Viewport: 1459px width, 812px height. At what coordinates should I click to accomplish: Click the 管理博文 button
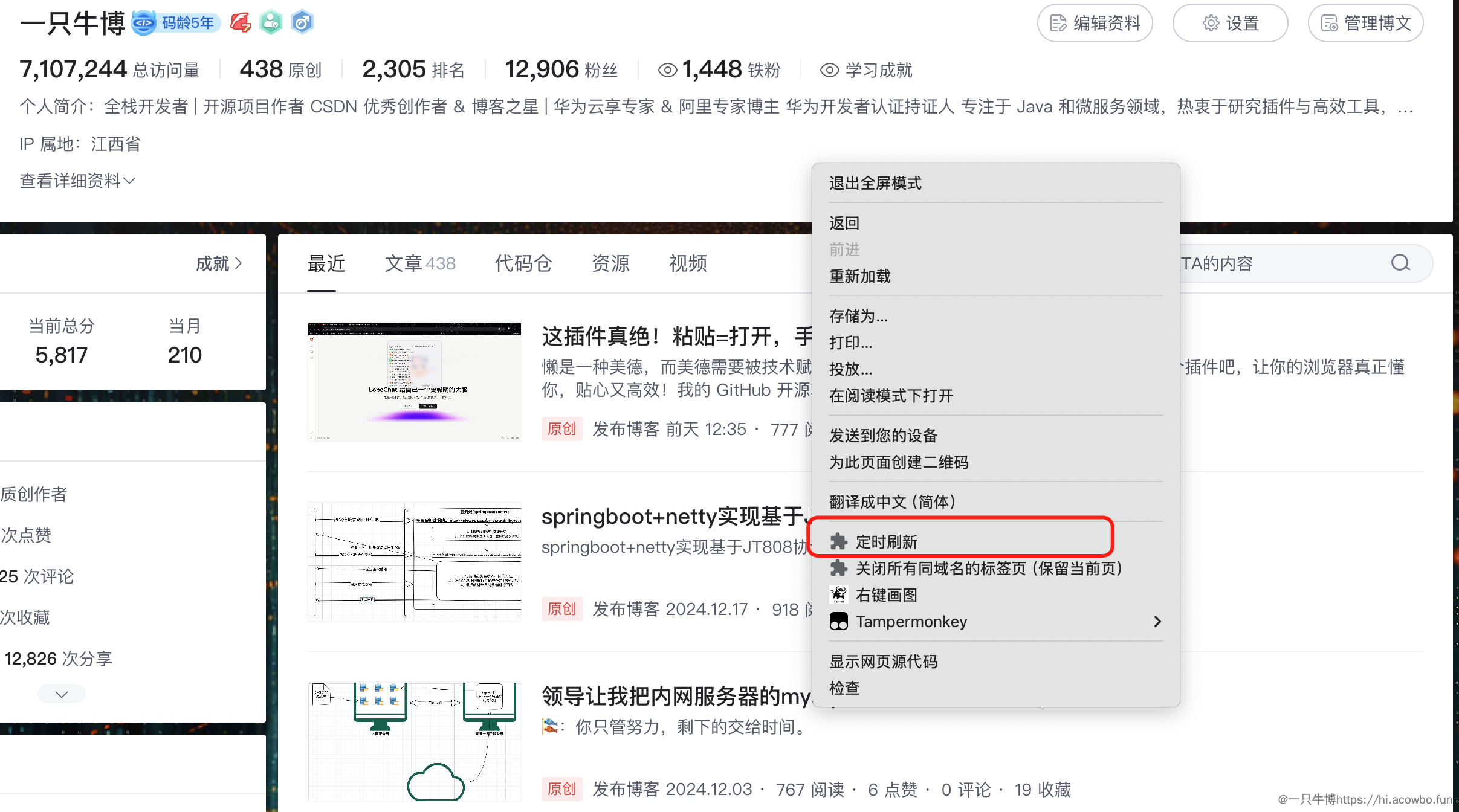1365,23
